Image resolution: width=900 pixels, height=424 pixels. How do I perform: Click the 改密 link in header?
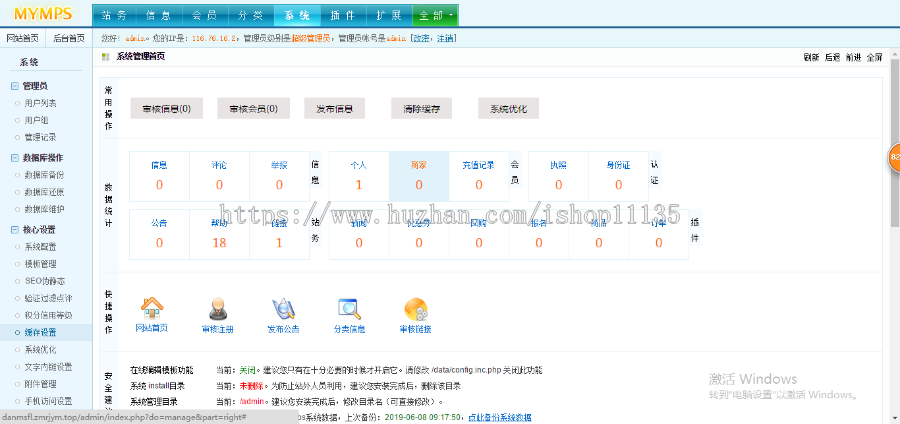[421, 38]
